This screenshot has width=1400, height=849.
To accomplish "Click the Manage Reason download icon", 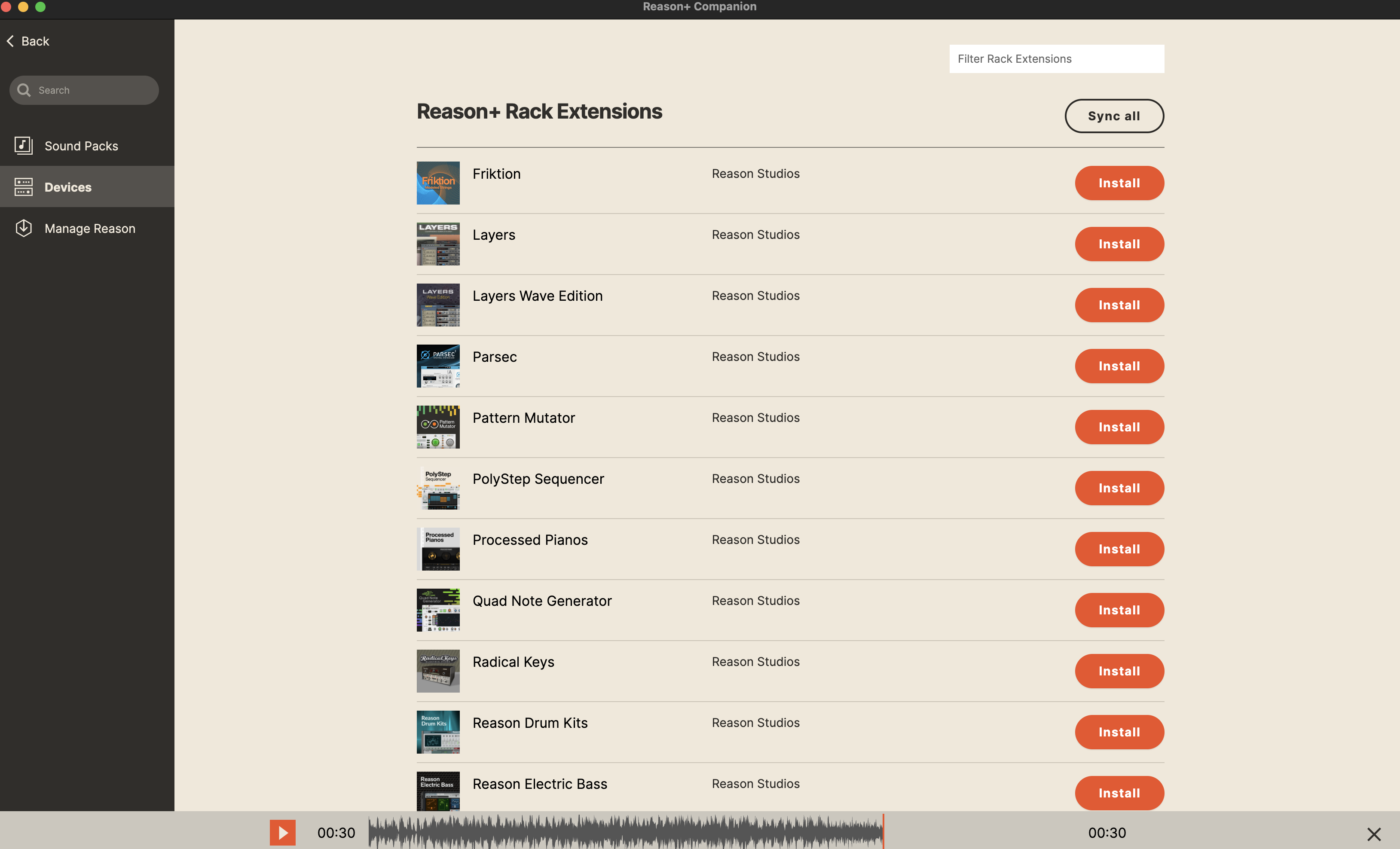I will [x=23, y=228].
